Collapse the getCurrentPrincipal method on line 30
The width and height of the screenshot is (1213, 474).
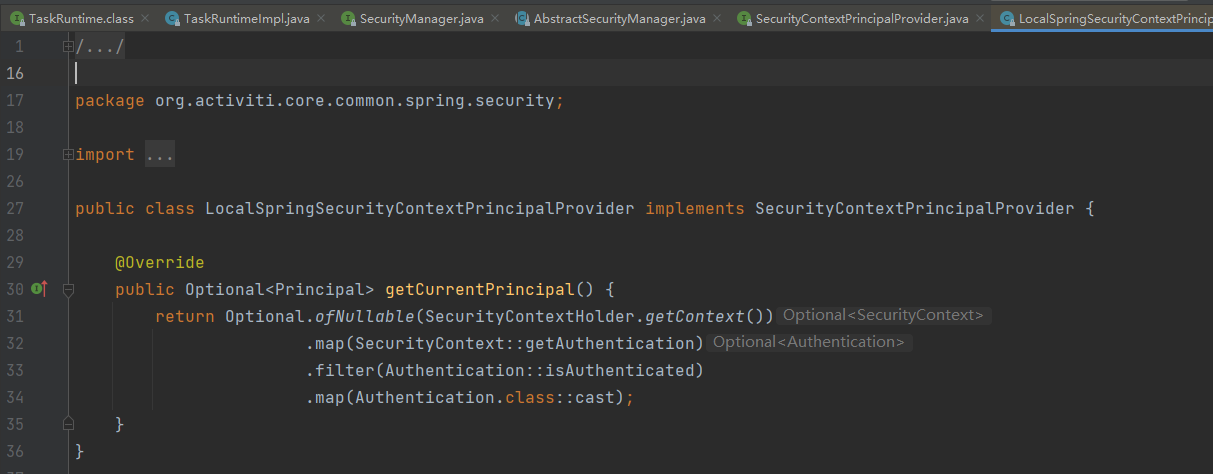tap(68, 289)
